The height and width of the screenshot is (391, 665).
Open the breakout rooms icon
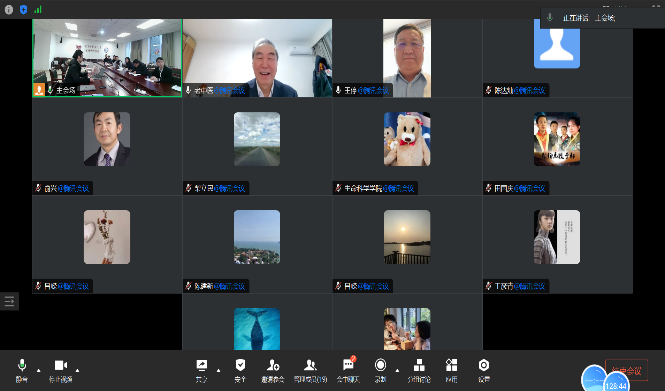[x=419, y=370]
